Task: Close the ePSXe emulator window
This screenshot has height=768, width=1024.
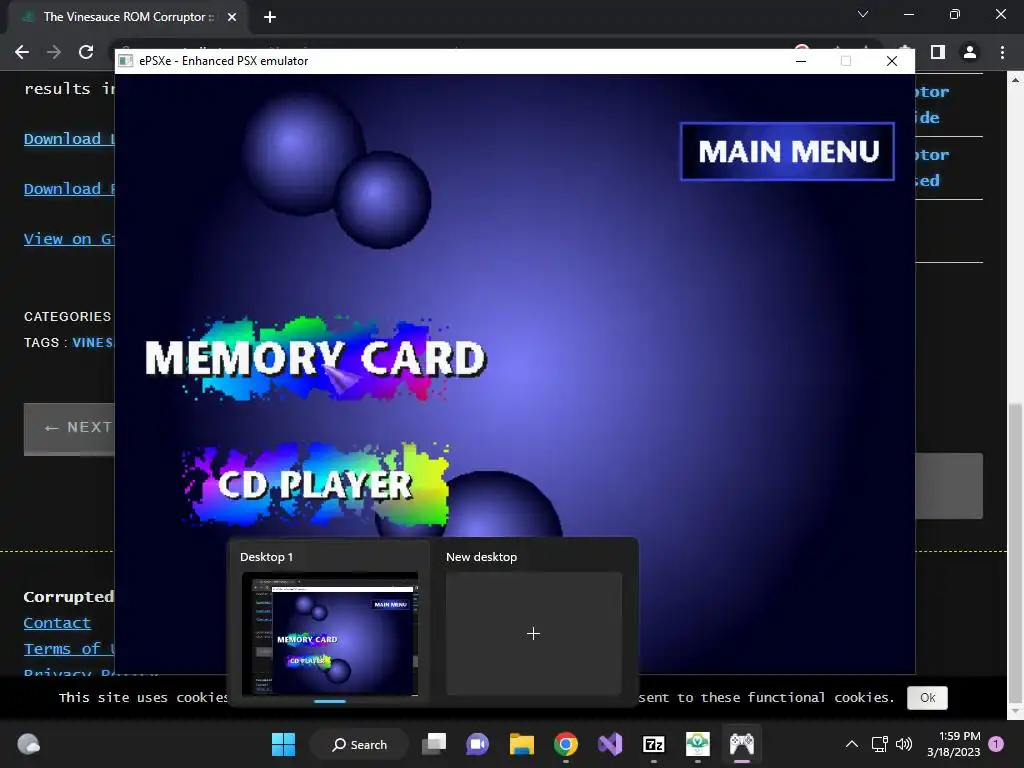Action: [x=891, y=61]
